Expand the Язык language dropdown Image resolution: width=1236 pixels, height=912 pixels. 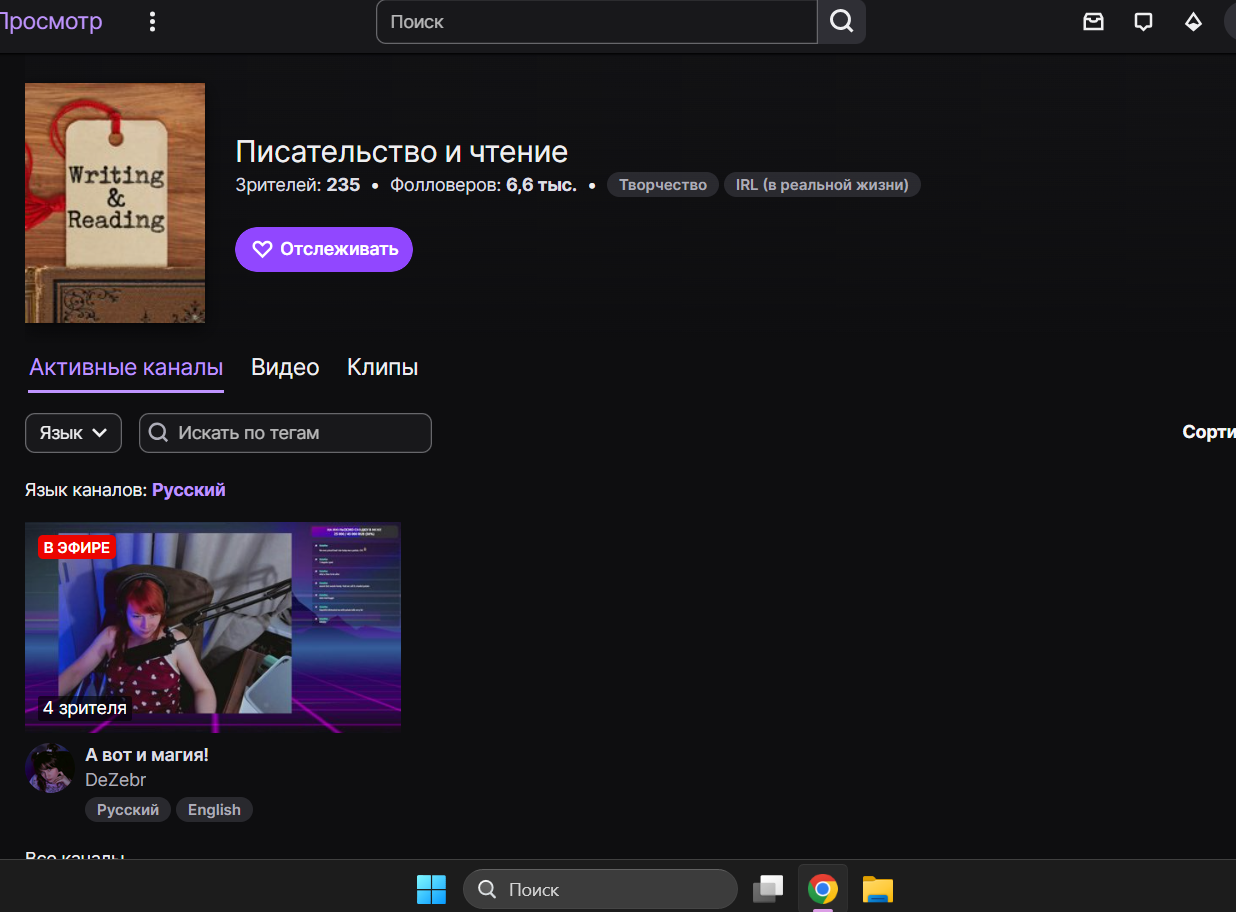click(x=73, y=433)
